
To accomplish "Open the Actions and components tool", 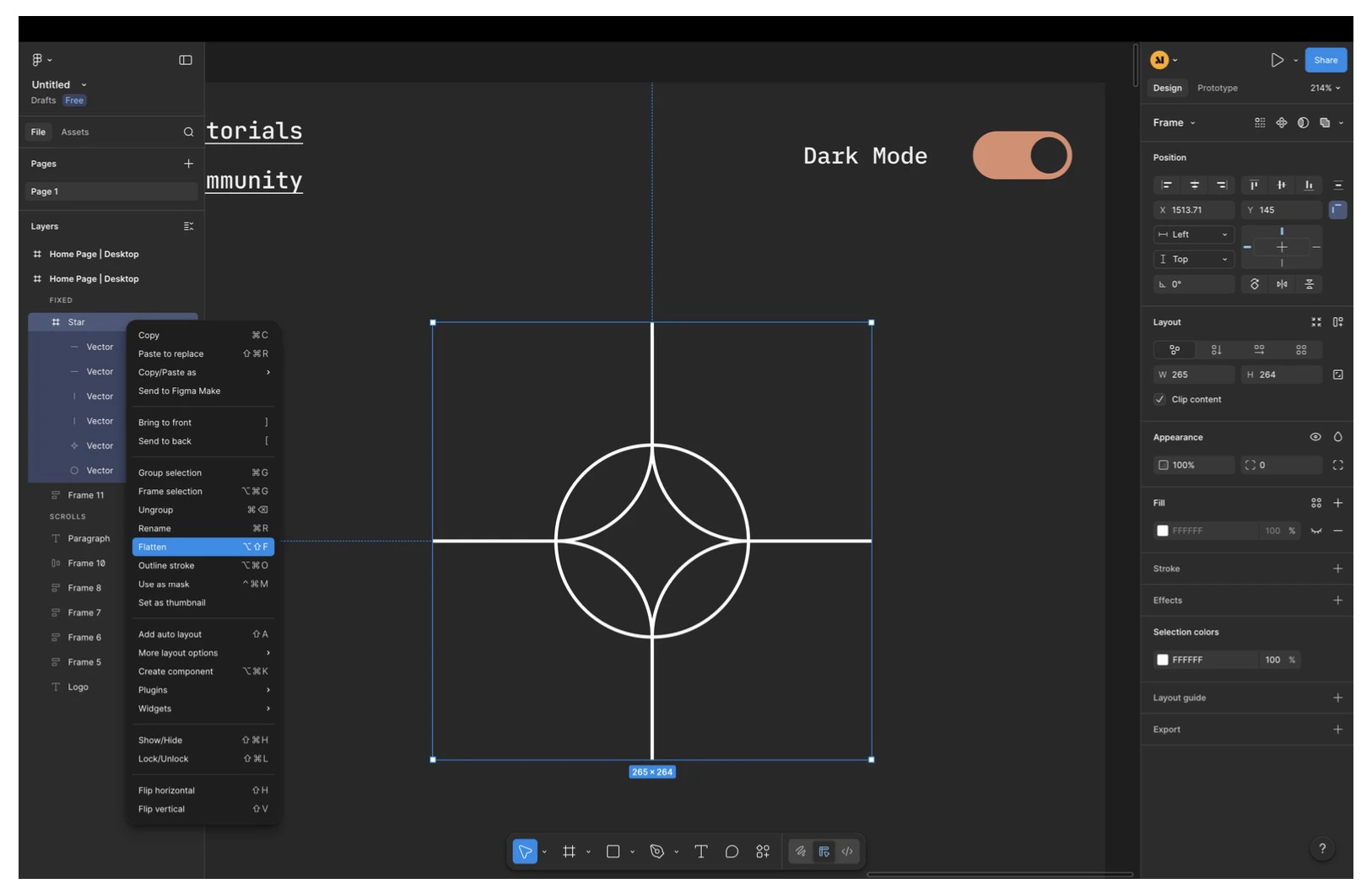I will point(763,851).
